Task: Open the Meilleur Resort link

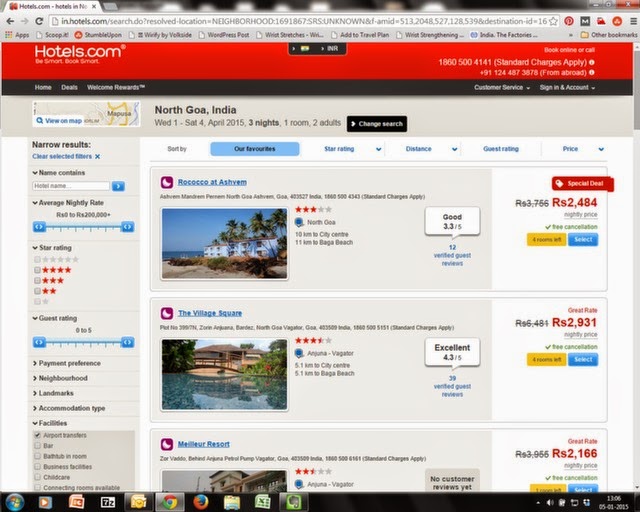Action: [x=204, y=444]
